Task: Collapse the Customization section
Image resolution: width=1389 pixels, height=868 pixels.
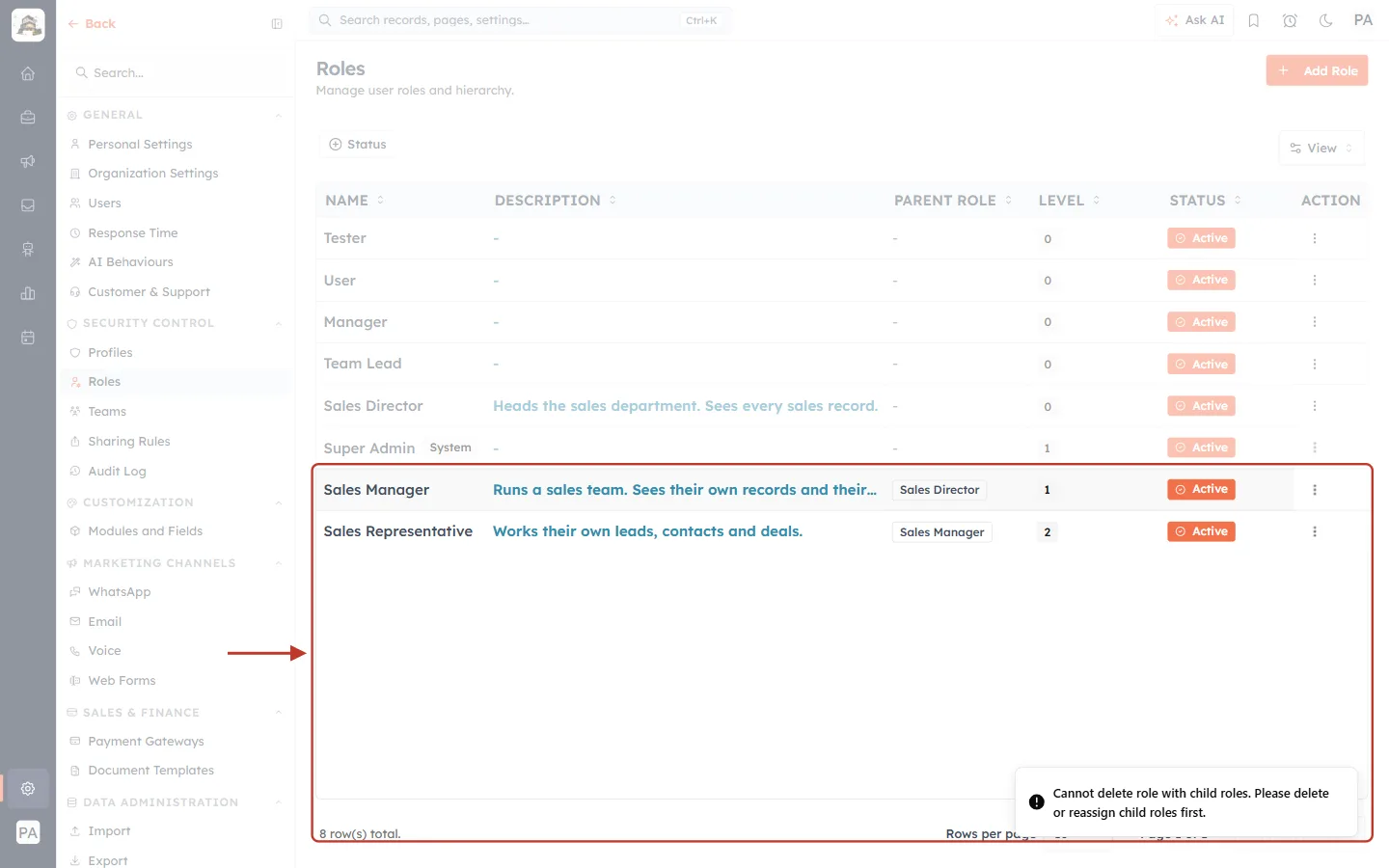Action: pyautogui.click(x=279, y=502)
